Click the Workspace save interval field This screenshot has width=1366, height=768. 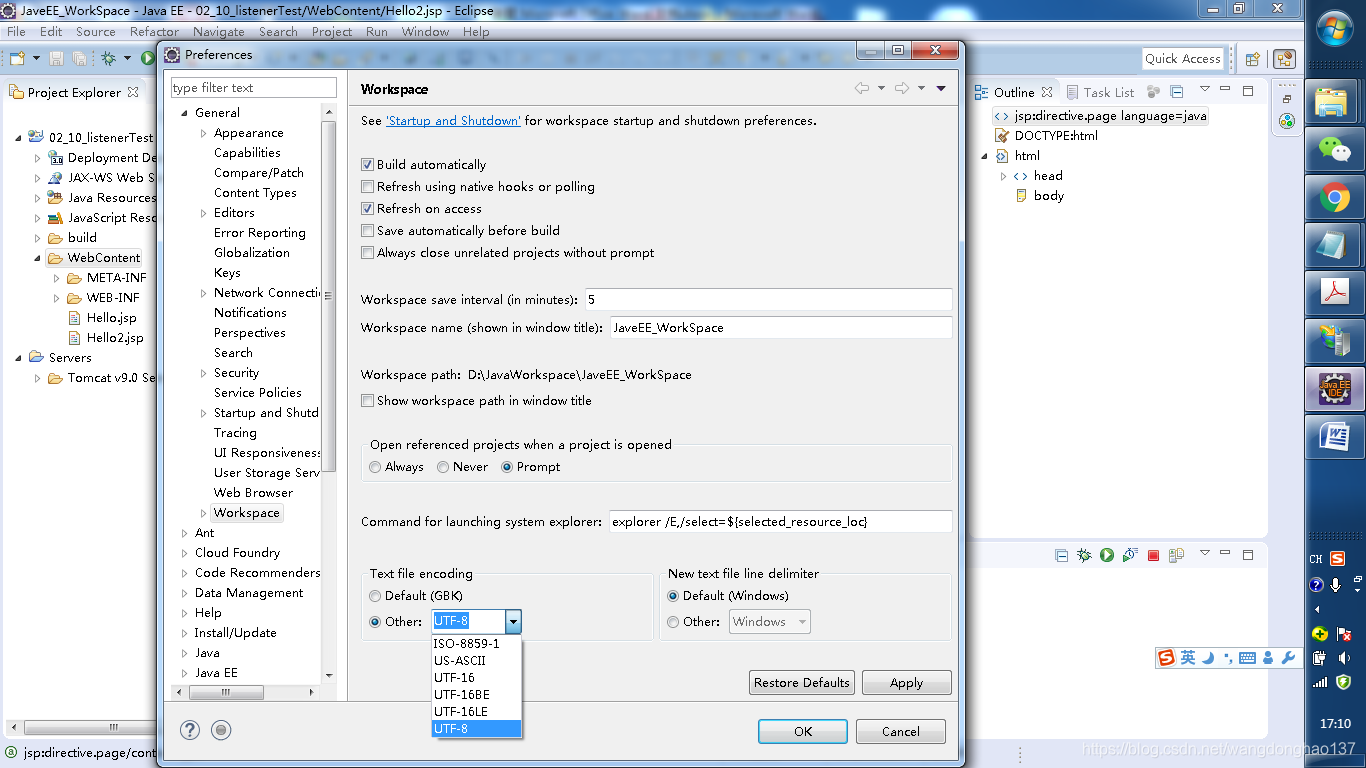[768, 300]
